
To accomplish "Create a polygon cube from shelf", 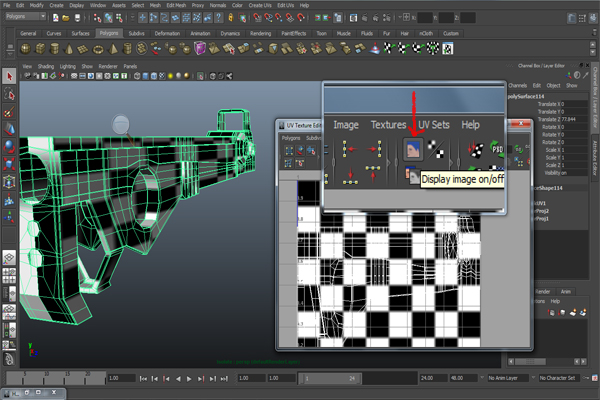I will click(40, 49).
